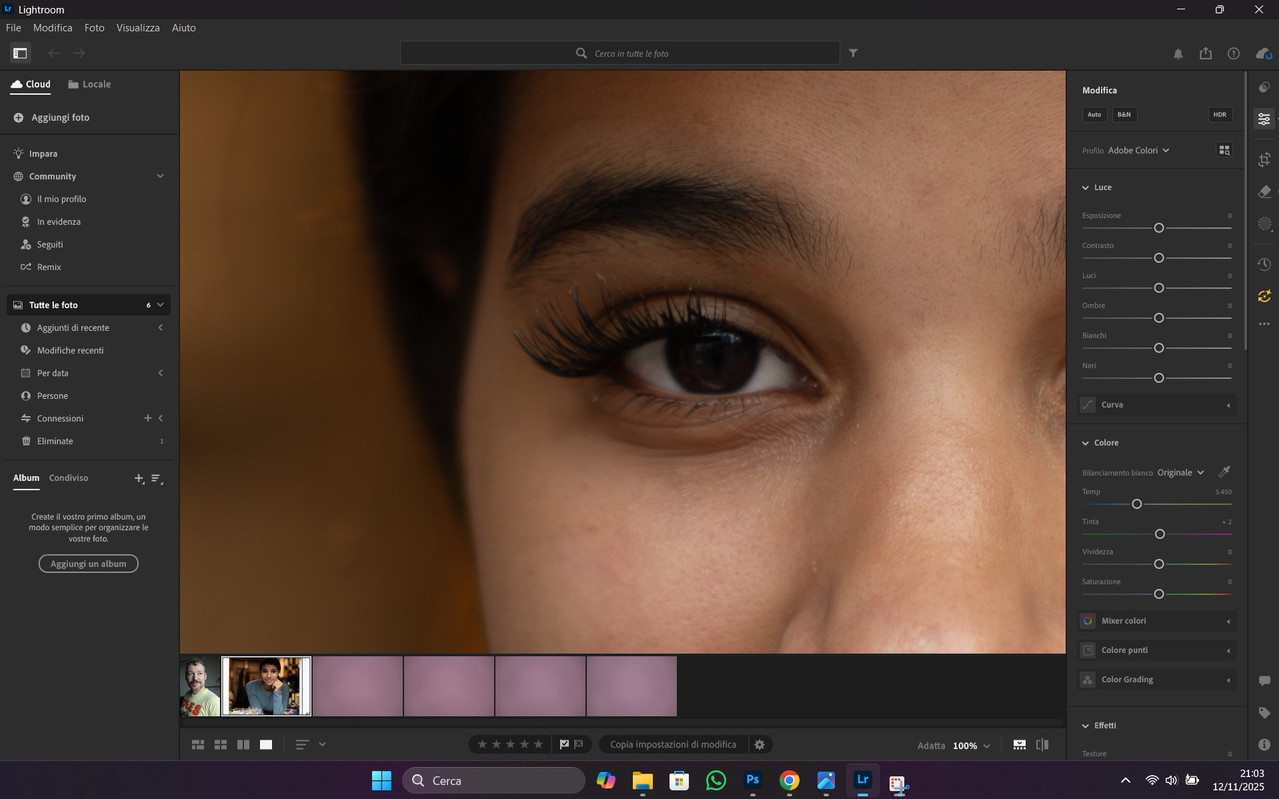This screenshot has width=1279, height=799.
Task: Toggle HDR editing mode
Action: [x=1219, y=115]
